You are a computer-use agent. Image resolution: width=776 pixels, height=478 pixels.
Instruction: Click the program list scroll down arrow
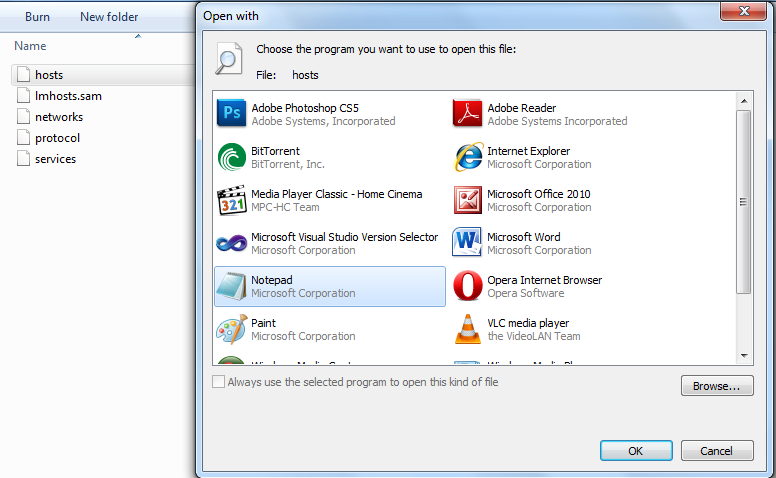coord(743,356)
